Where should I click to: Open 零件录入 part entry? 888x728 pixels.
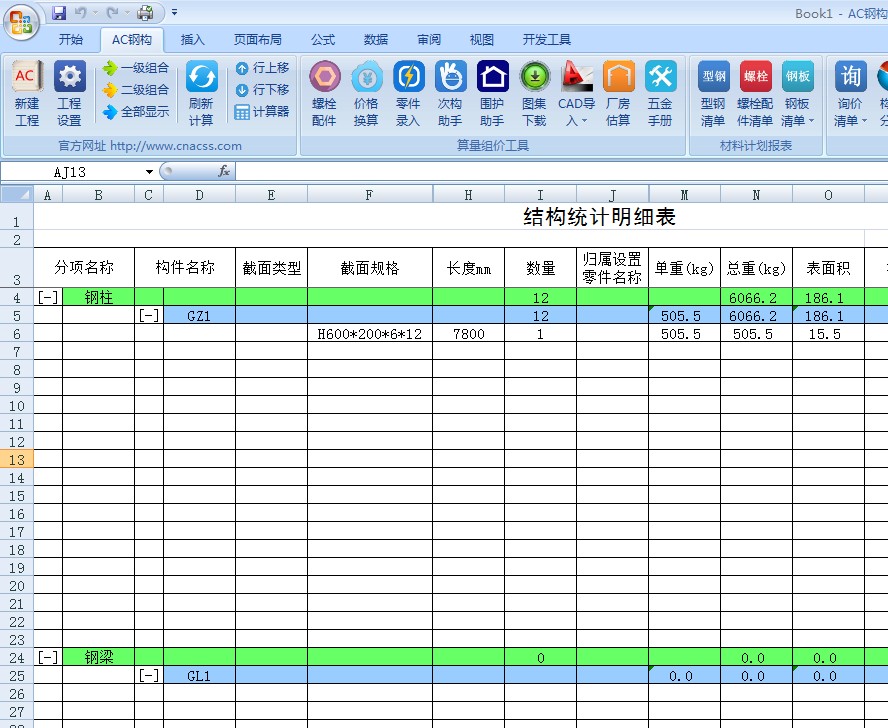pyautogui.click(x=408, y=94)
